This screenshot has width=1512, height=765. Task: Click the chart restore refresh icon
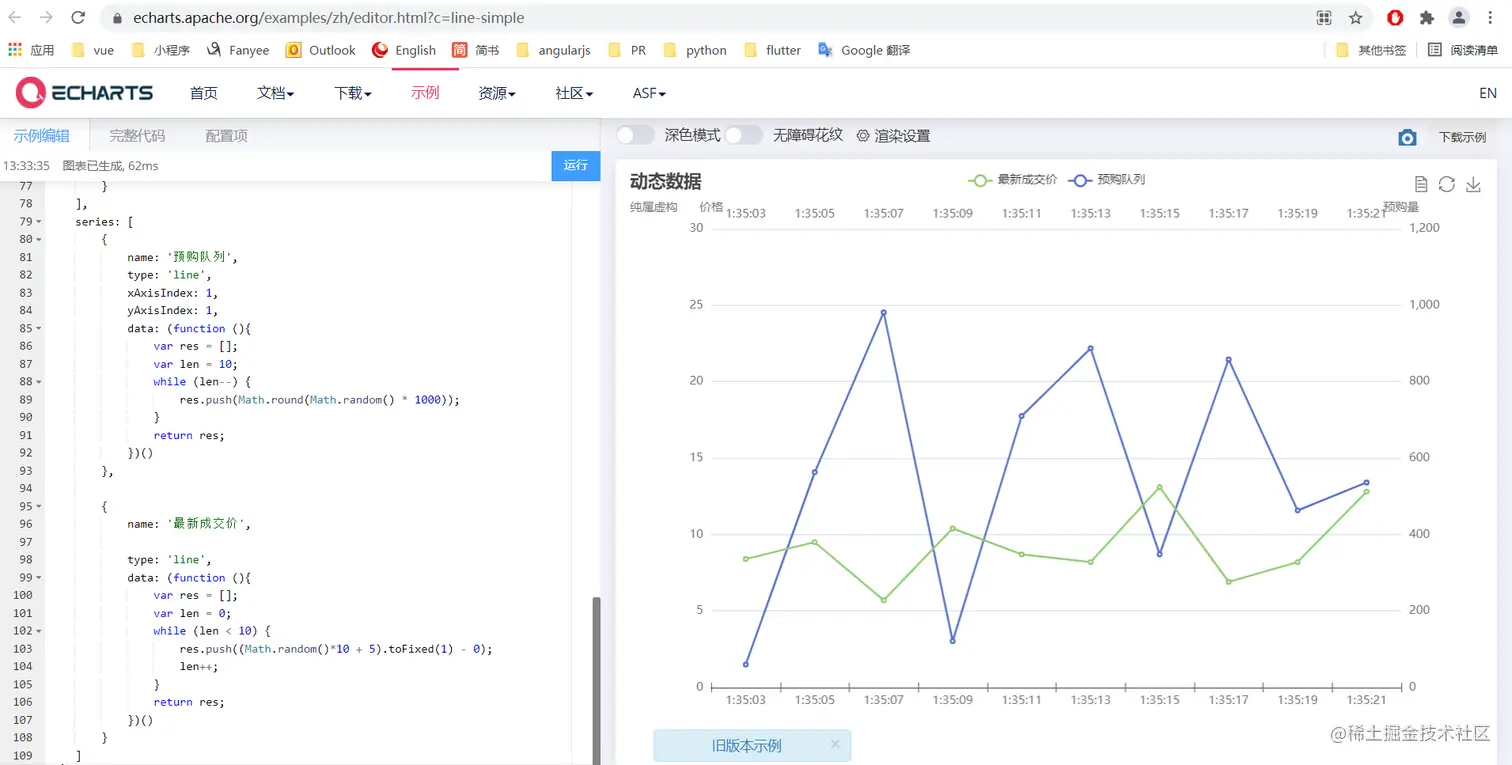click(1446, 184)
